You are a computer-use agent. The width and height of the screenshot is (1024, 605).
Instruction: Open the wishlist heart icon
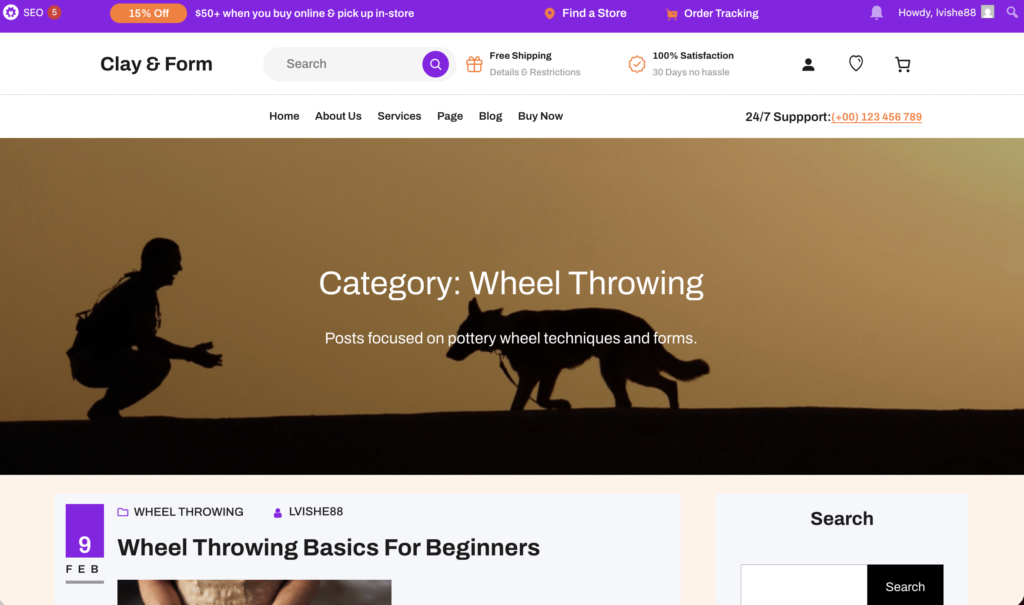point(856,63)
